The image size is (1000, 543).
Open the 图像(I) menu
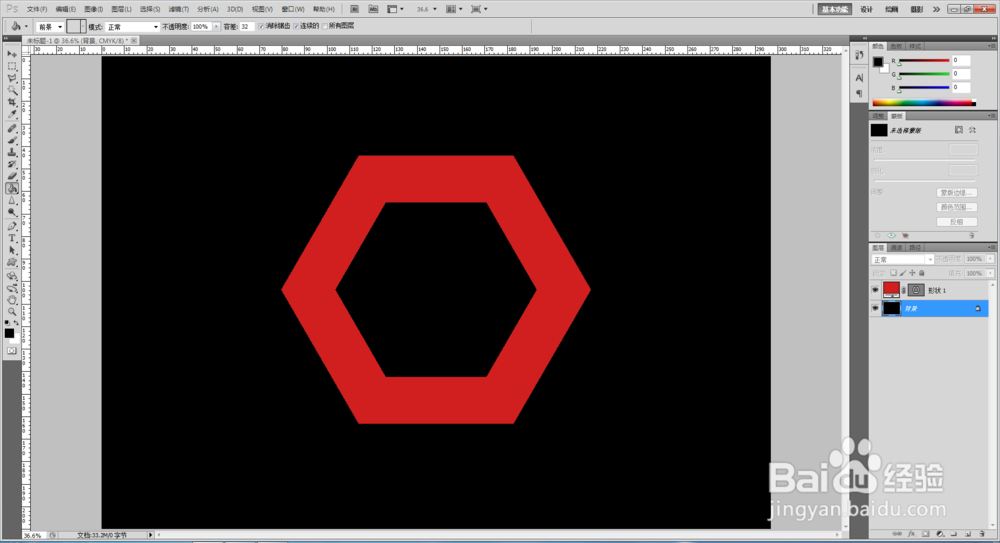pyautogui.click(x=94, y=10)
